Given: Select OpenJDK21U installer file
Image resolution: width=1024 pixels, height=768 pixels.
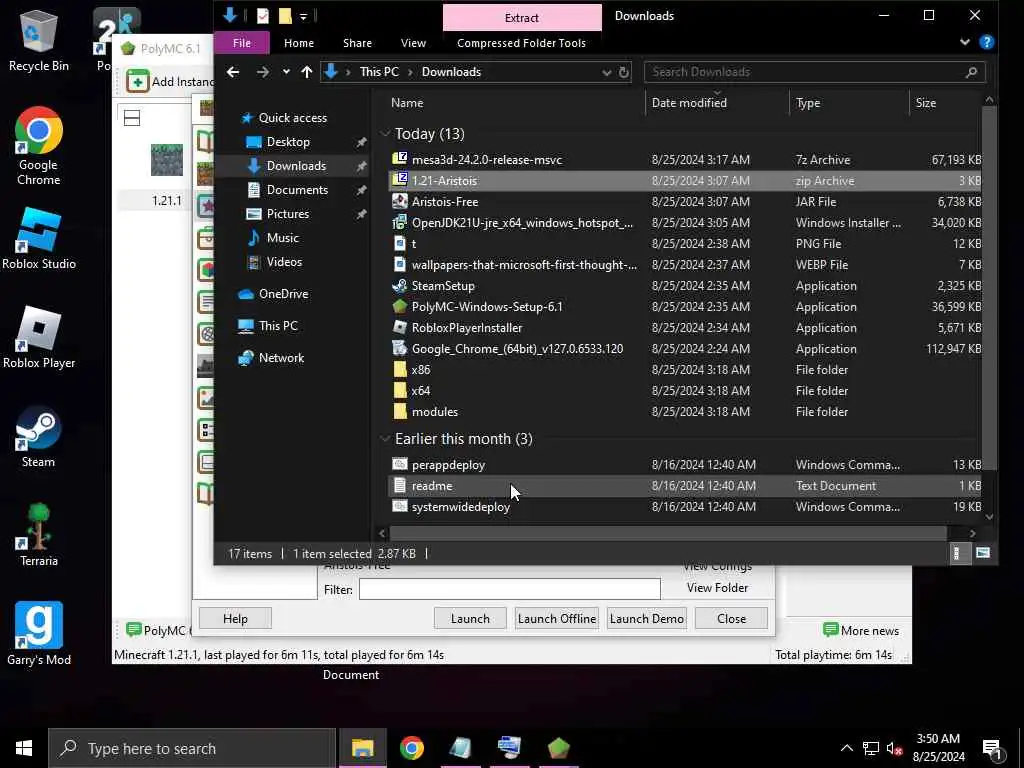Looking at the screenshot, I should 685,223.
